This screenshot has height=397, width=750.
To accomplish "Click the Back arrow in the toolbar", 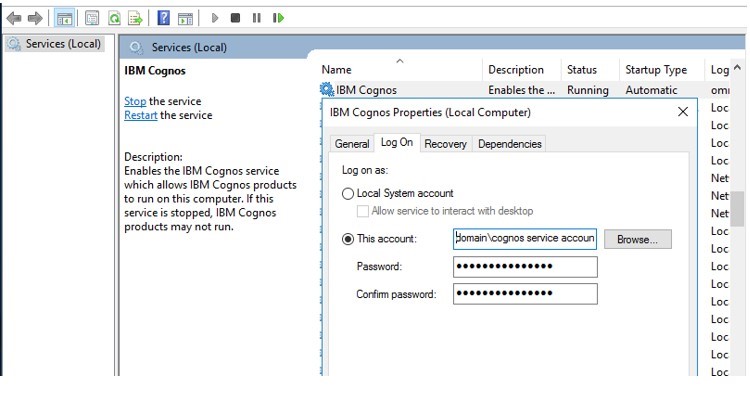I will point(14,18).
